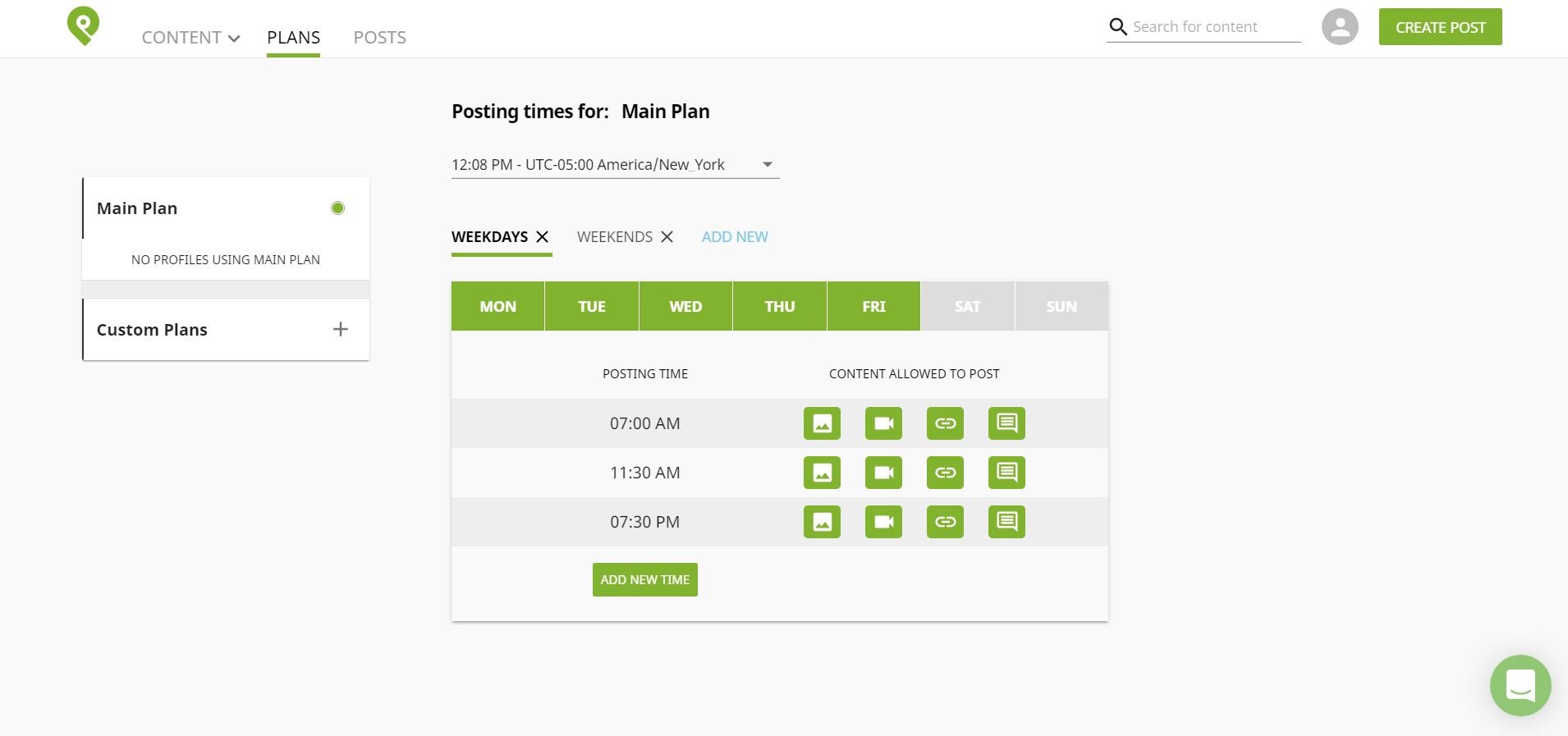Viewport: 1568px width, 736px height.
Task: Toggle video content for 07:00 AM slot
Action: click(x=883, y=423)
